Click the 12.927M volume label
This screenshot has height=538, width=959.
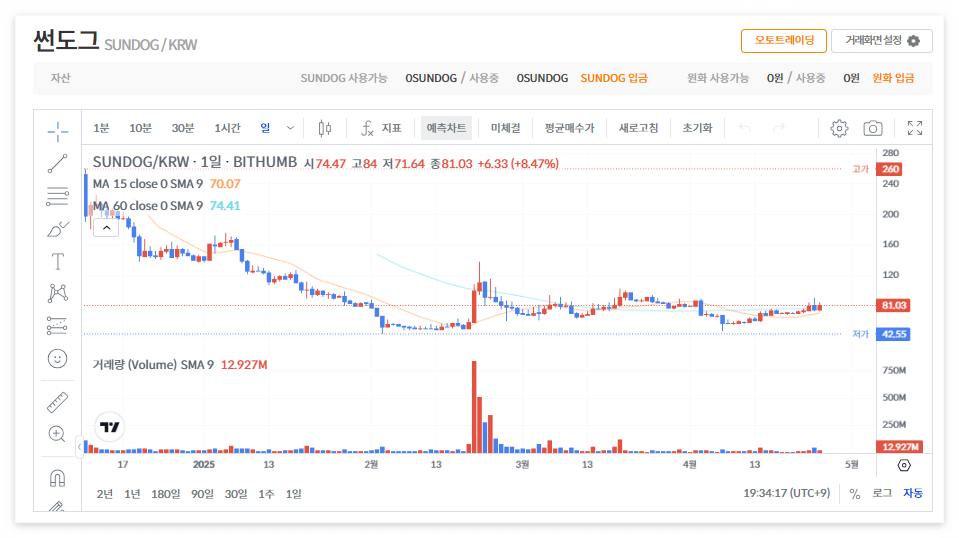900,447
